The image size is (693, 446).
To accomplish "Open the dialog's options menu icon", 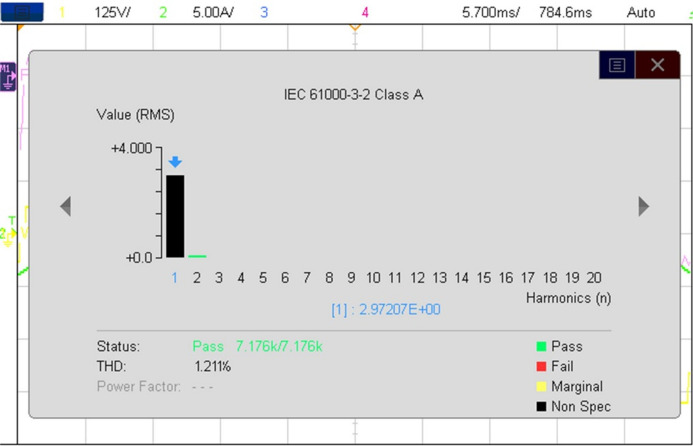I will pyautogui.click(x=617, y=65).
